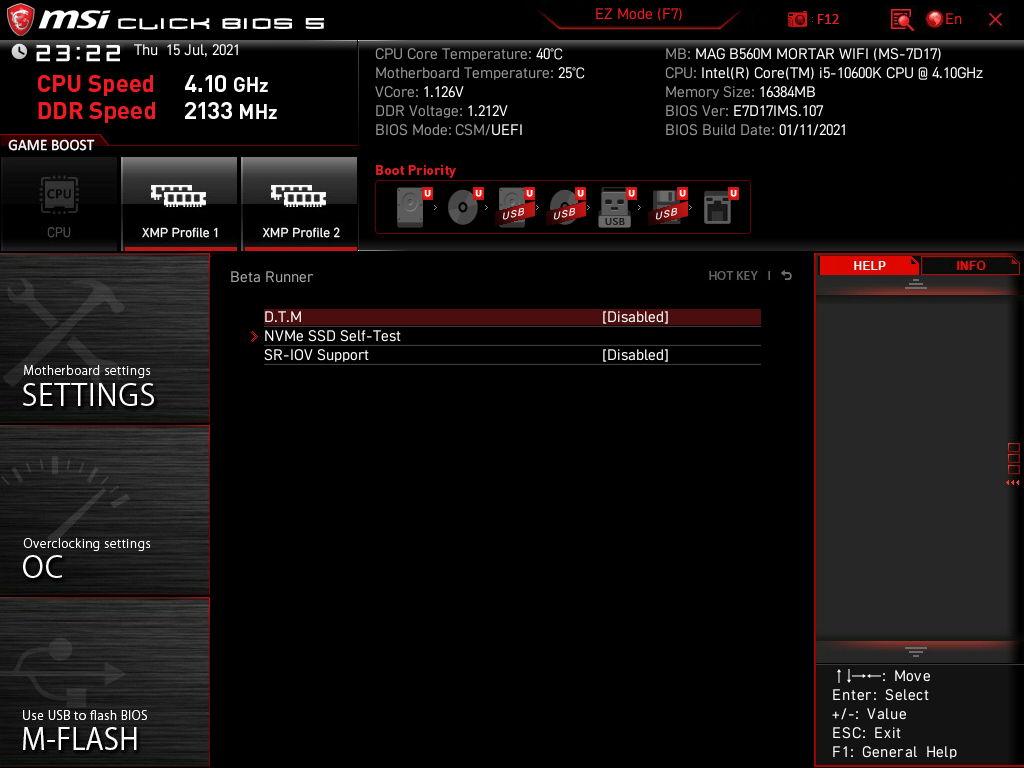Open M-FLASH to flash BIOS
Image resolution: width=1024 pixels, height=768 pixels.
point(105,684)
